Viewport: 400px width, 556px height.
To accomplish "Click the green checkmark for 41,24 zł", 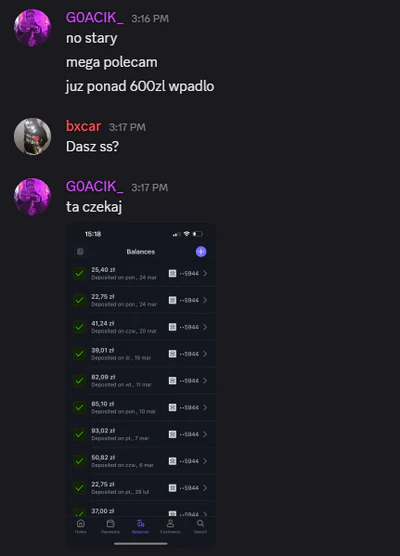I will [79, 327].
